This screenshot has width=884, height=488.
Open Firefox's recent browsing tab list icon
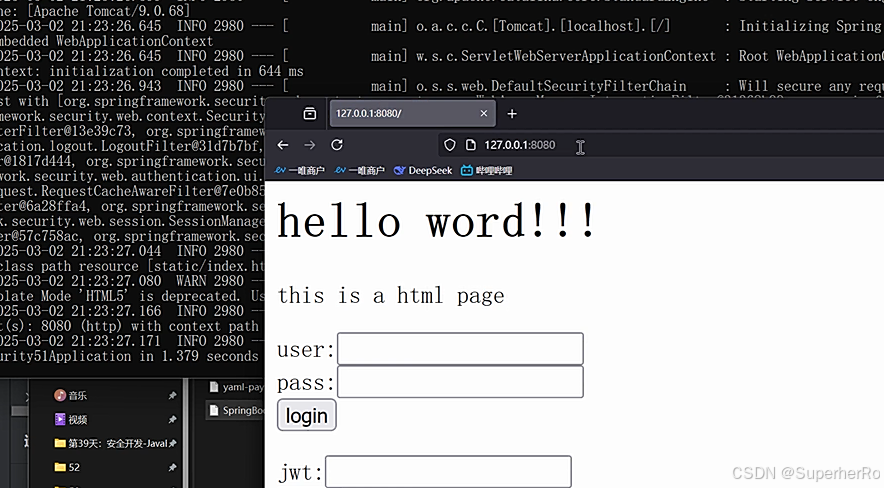(x=310, y=113)
